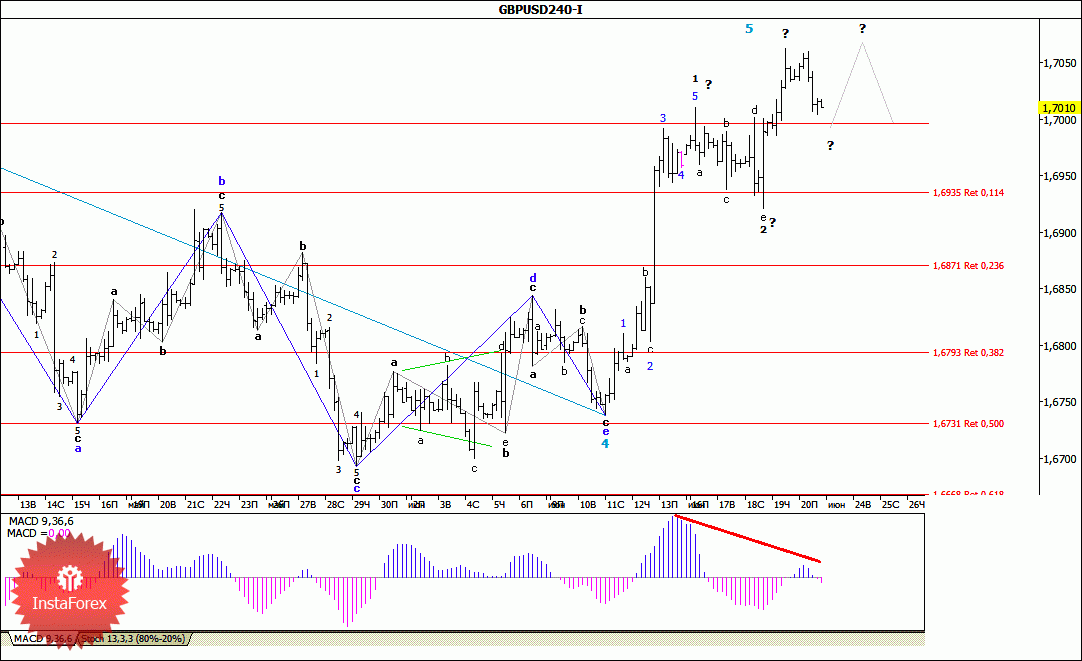Select the 1,6731 Ret 0,500 level label
Image resolution: width=1082 pixels, height=661 pixels.
point(968,424)
